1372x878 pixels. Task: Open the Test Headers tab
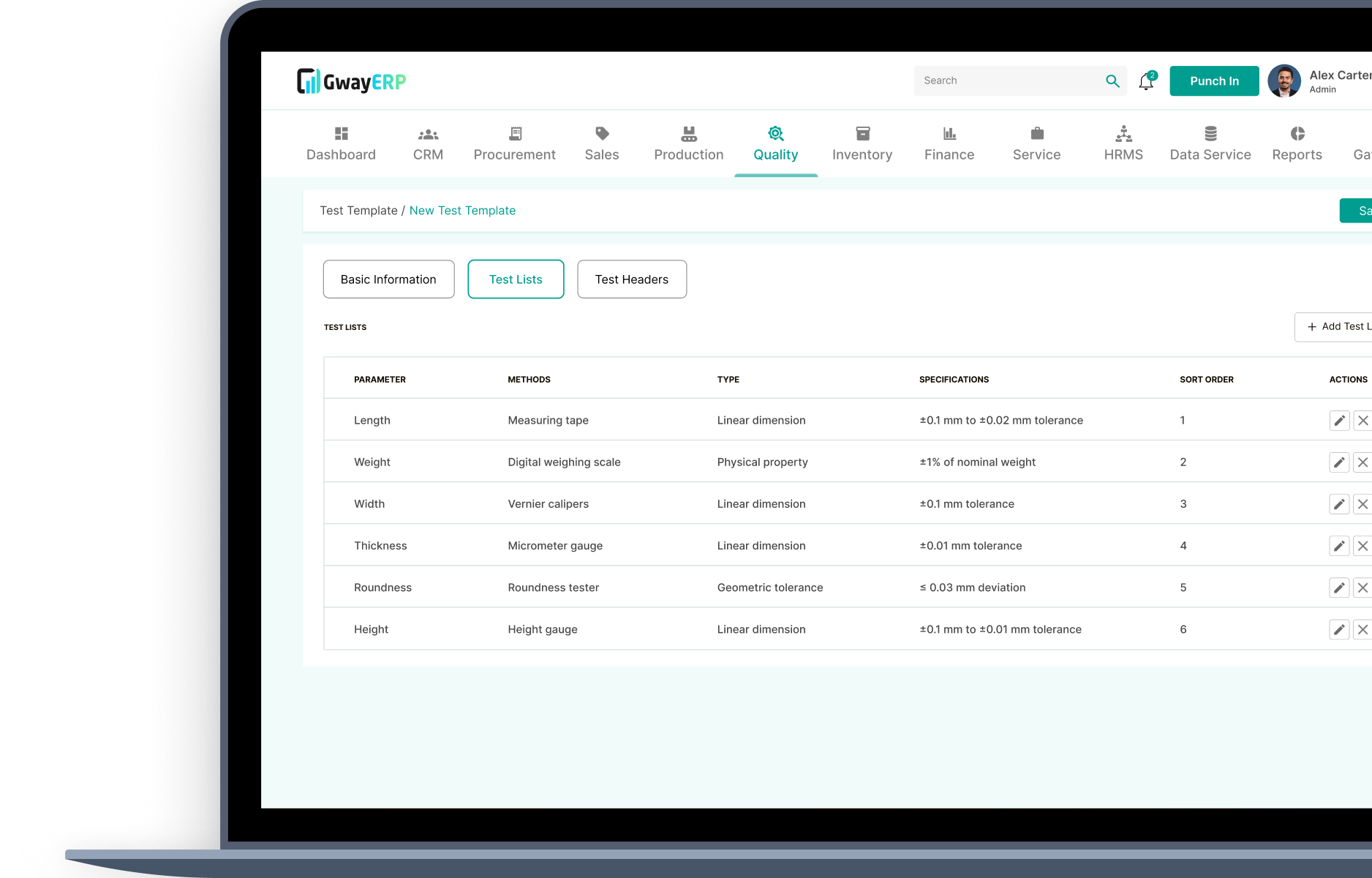[631, 279]
